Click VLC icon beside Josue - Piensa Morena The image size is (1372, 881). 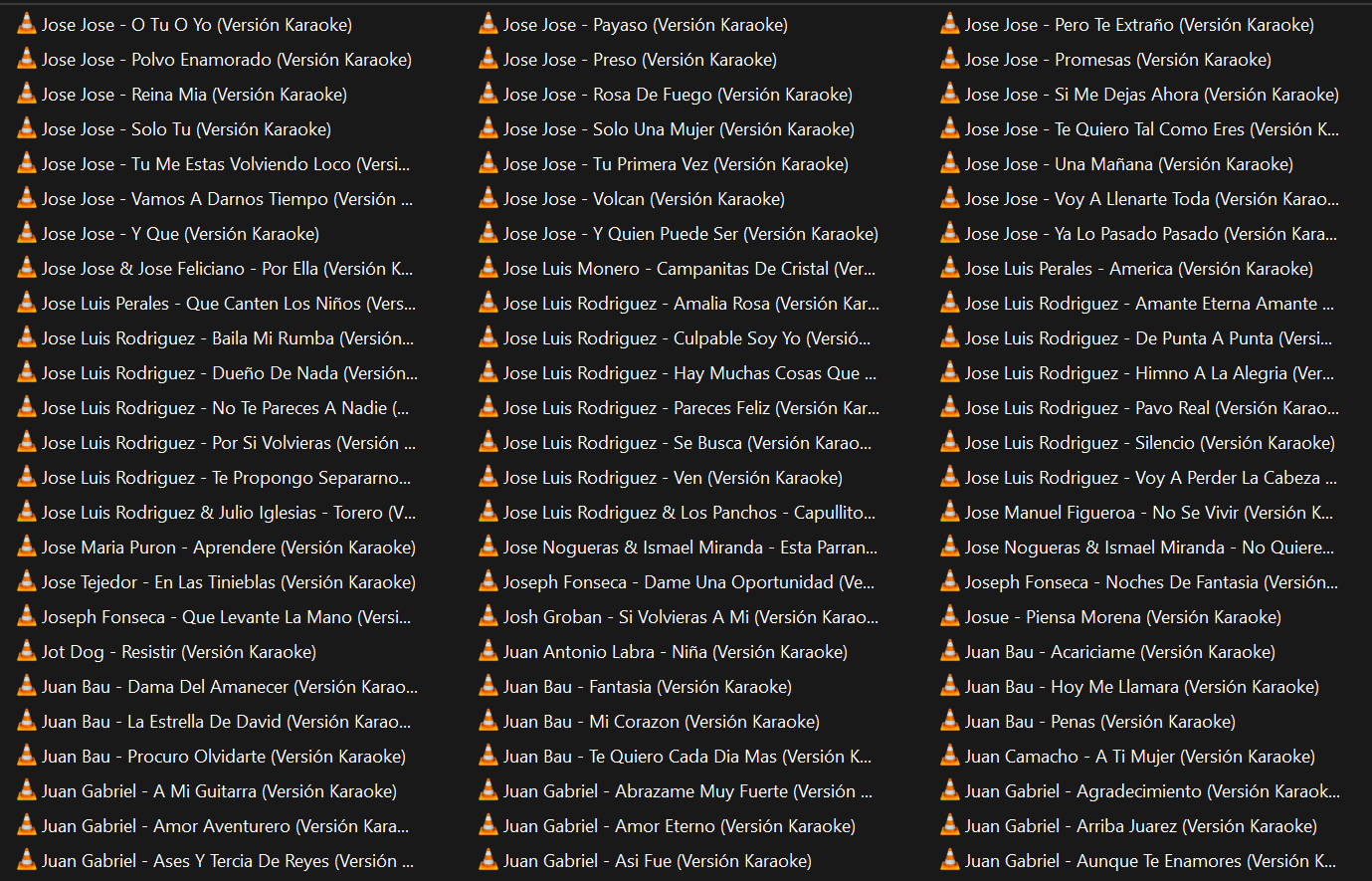tap(949, 616)
